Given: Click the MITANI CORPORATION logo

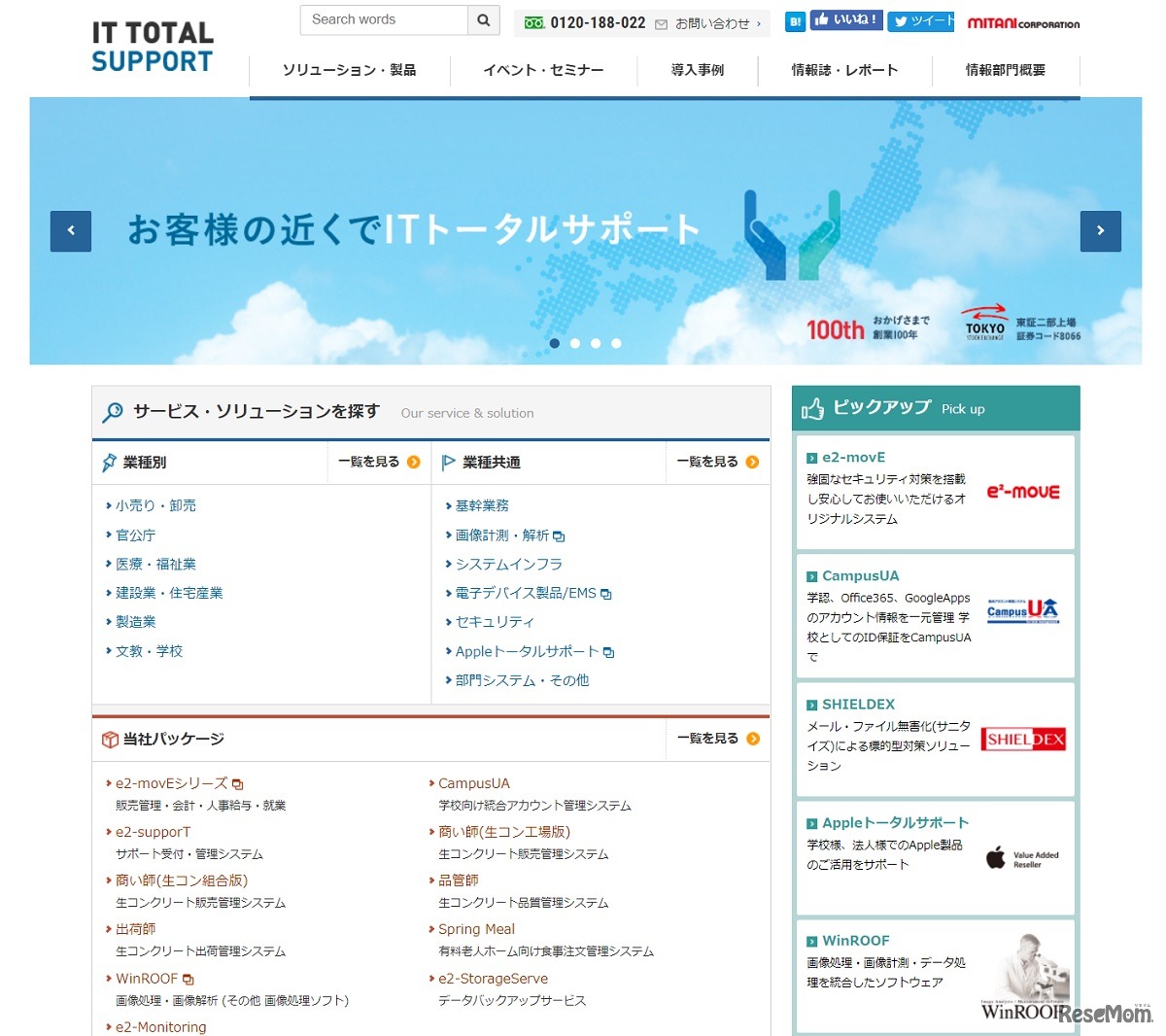Looking at the screenshot, I should (x=1022, y=22).
